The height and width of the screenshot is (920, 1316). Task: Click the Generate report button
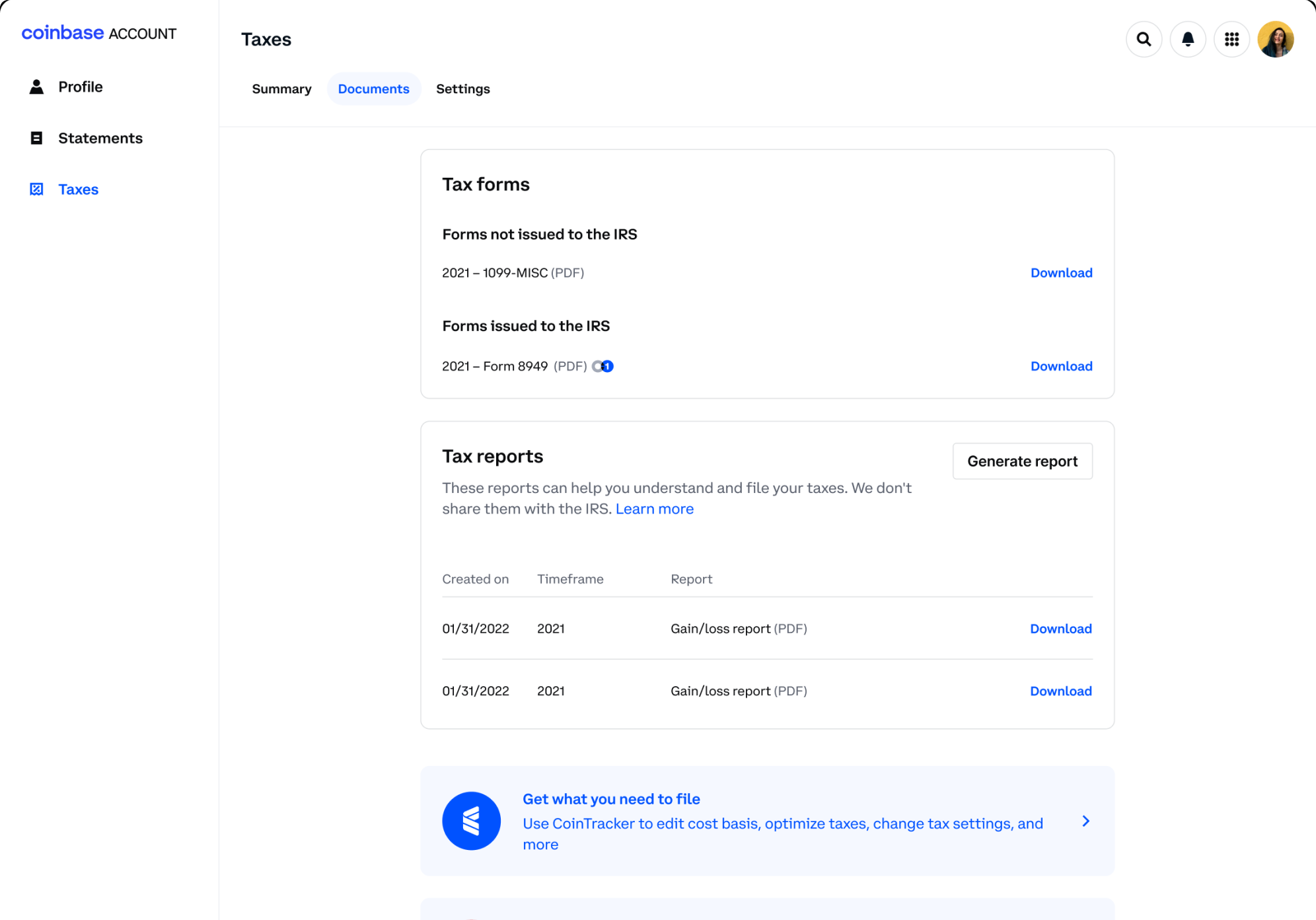(1022, 461)
